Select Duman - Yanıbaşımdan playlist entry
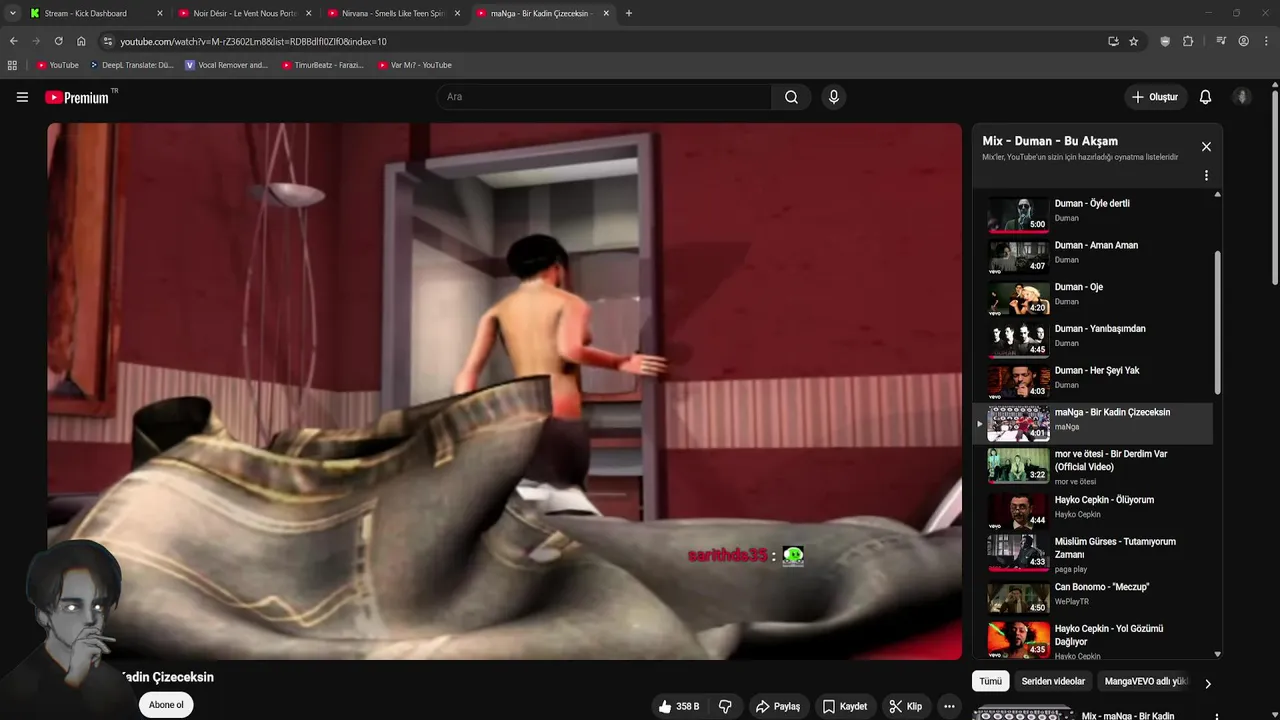Image resolution: width=1280 pixels, height=720 pixels. coord(1093,338)
